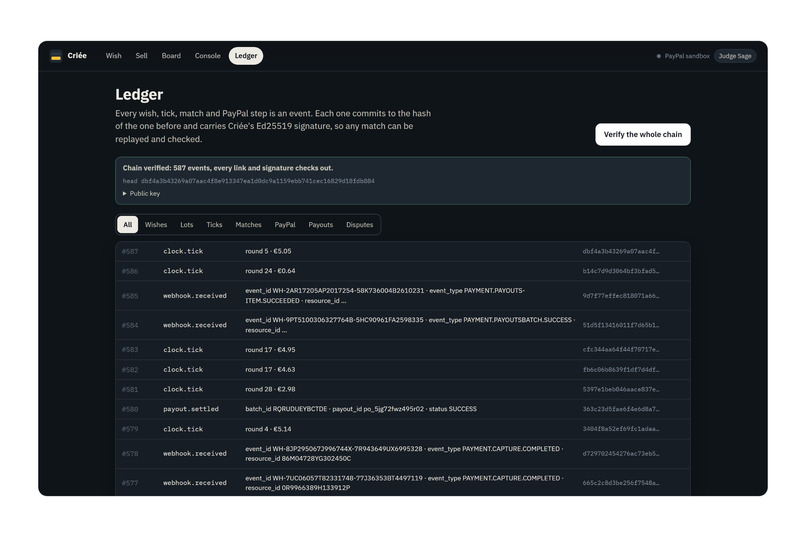The width and height of the screenshot is (806, 537).
Task: Select 'round 24 · €0.64' text
Action: pos(270,271)
